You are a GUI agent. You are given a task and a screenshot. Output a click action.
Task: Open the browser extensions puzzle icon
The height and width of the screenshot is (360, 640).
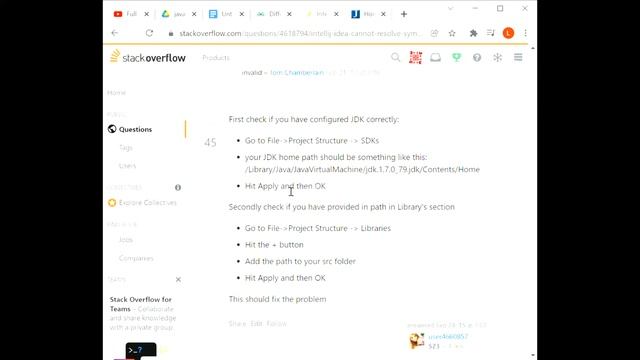coord(473,33)
